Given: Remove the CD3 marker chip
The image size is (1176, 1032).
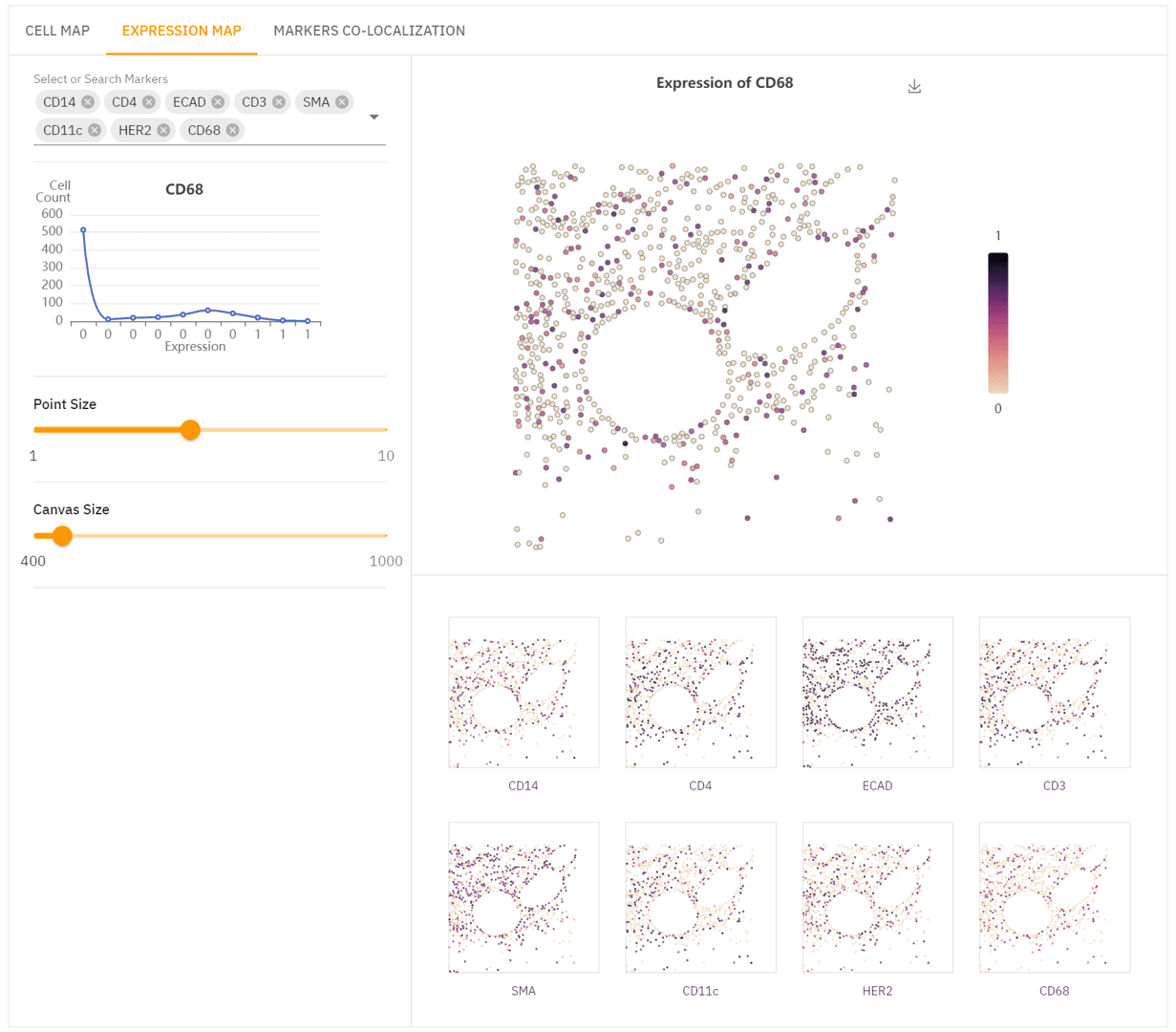Looking at the screenshot, I should (x=279, y=102).
